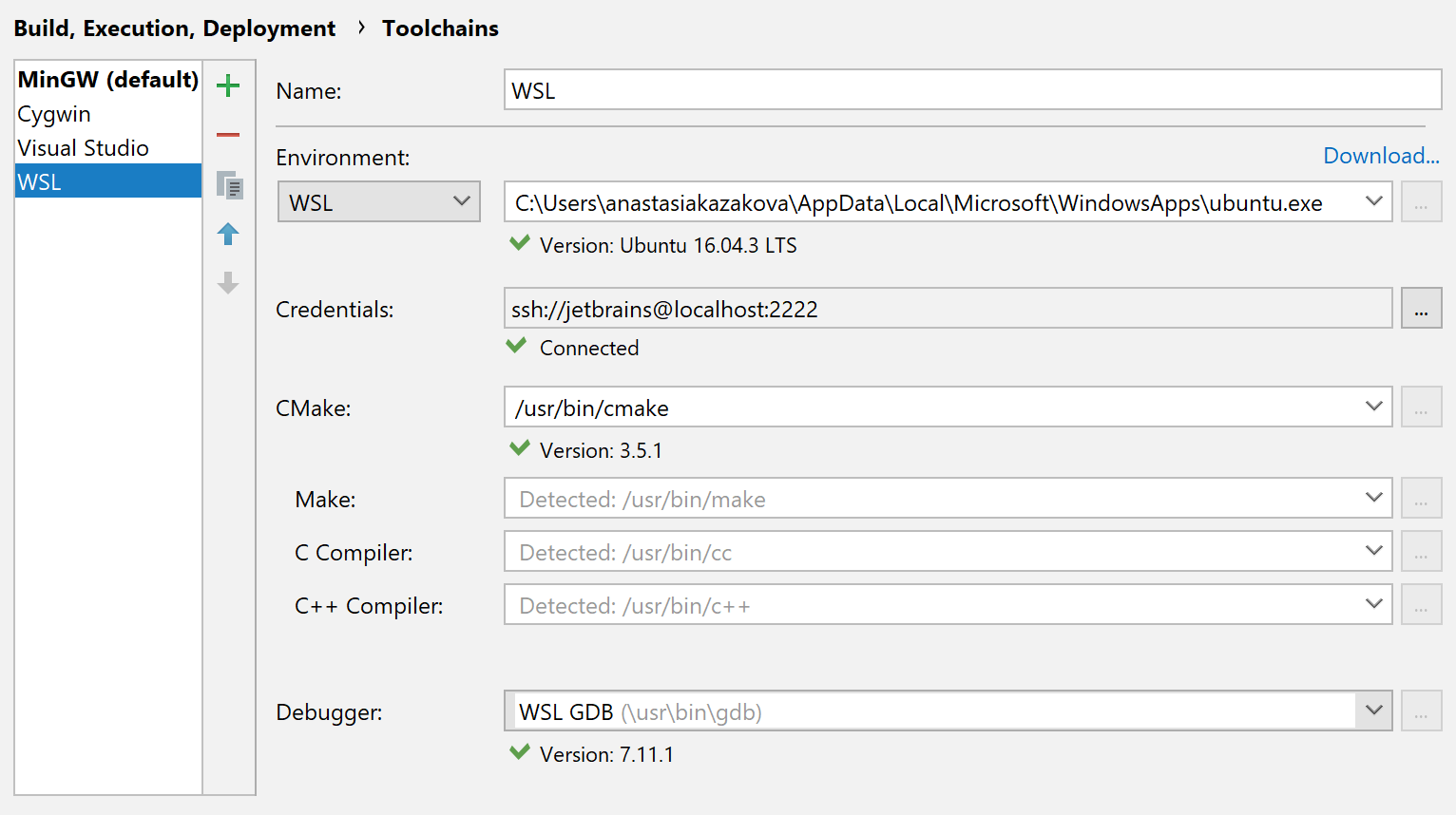The width and height of the screenshot is (1456, 815).
Task: Click the Build, Execution, Deployment breadcrumb
Action: point(175,28)
